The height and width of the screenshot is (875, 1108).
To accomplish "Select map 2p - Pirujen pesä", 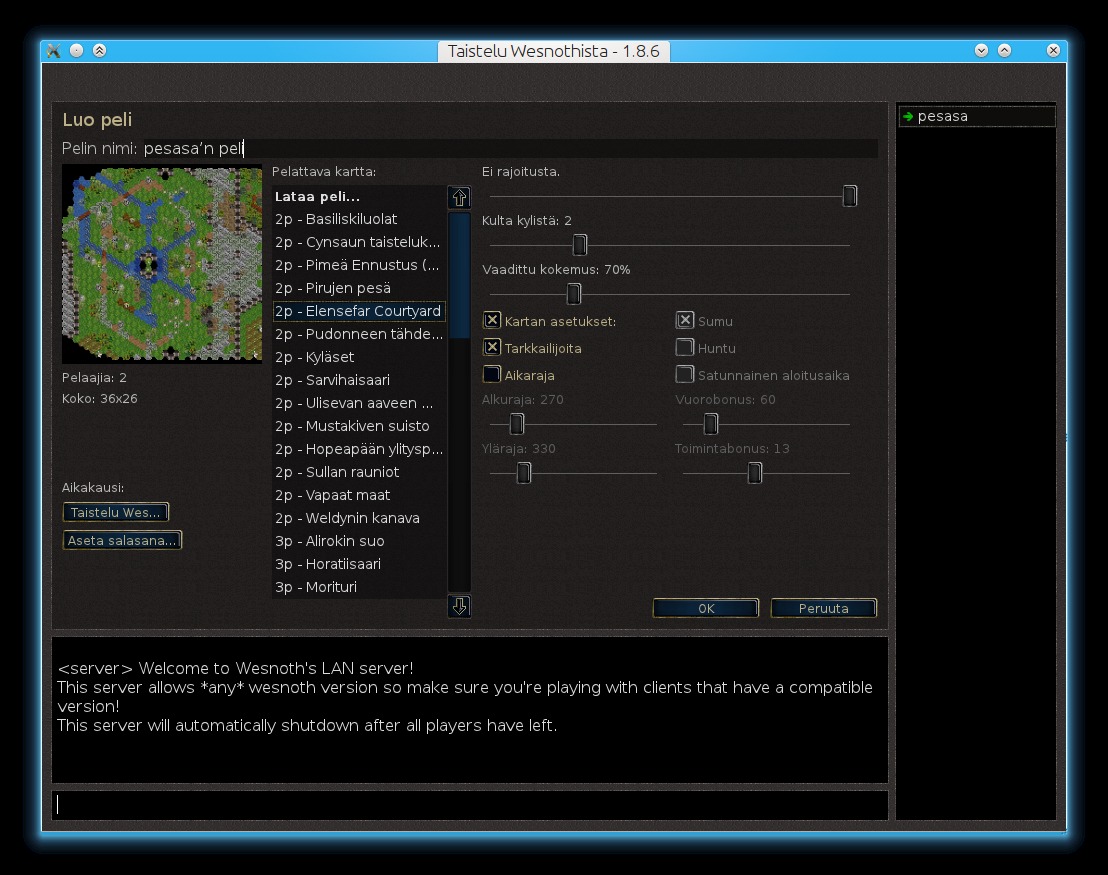I will tap(359, 288).
